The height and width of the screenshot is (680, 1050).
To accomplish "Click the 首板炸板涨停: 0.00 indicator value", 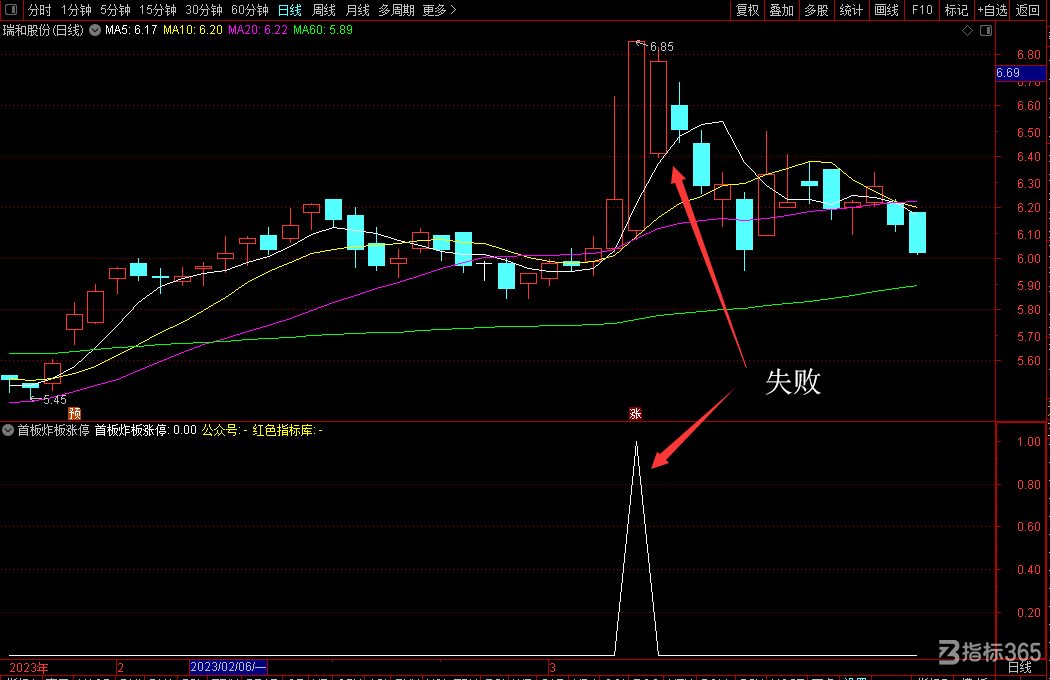I will click(x=145, y=430).
